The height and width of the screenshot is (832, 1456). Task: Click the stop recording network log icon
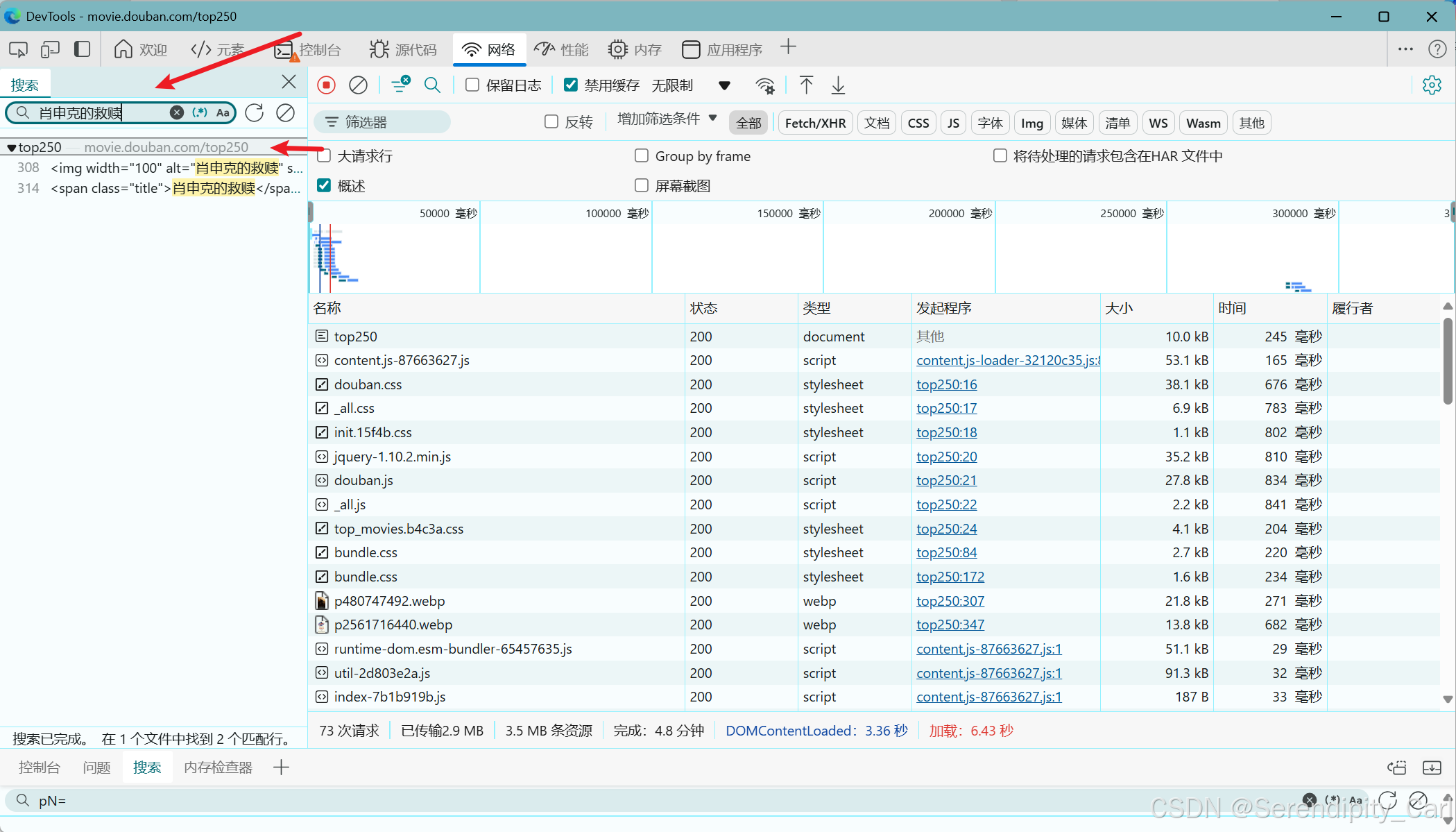pyautogui.click(x=326, y=85)
